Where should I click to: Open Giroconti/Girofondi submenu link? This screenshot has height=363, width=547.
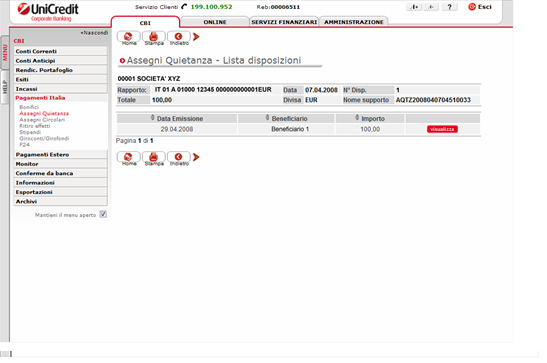point(44,138)
